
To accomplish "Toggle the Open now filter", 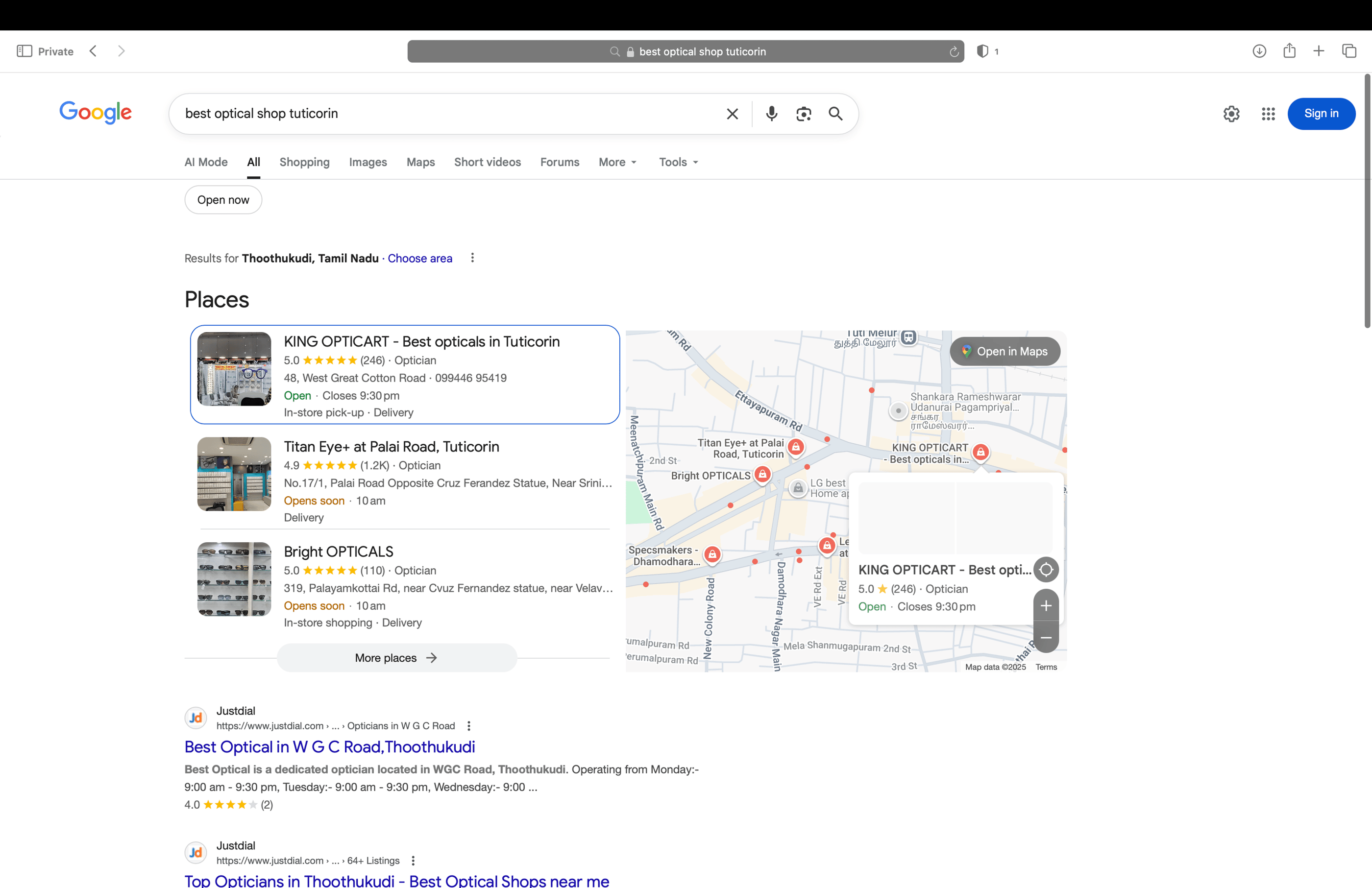I will click(222, 199).
